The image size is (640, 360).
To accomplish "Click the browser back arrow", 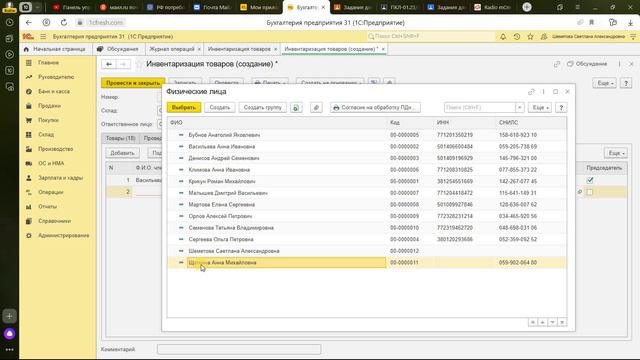I will pyautogui.click(x=28, y=22).
